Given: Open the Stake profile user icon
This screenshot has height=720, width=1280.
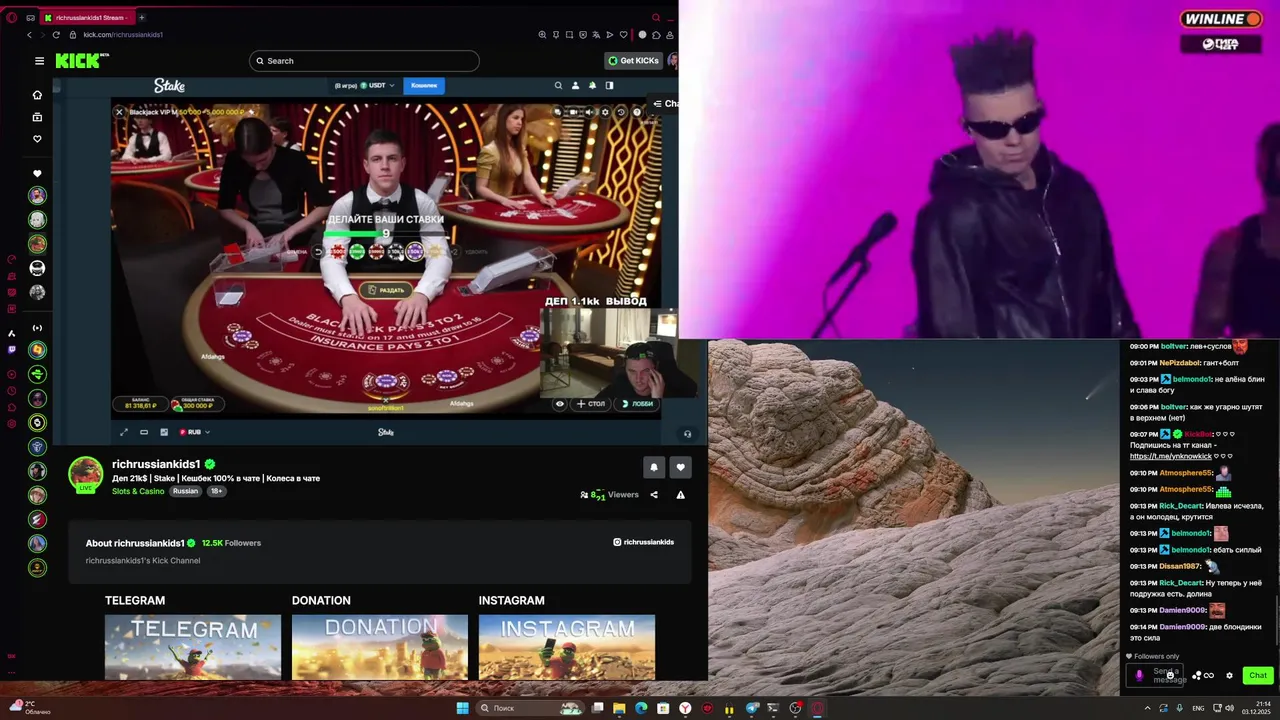Looking at the screenshot, I should [x=575, y=86].
